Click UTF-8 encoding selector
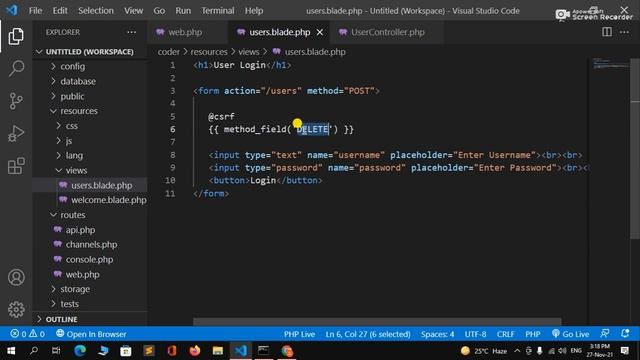The height and width of the screenshot is (360, 640). pyautogui.click(x=475, y=334)
